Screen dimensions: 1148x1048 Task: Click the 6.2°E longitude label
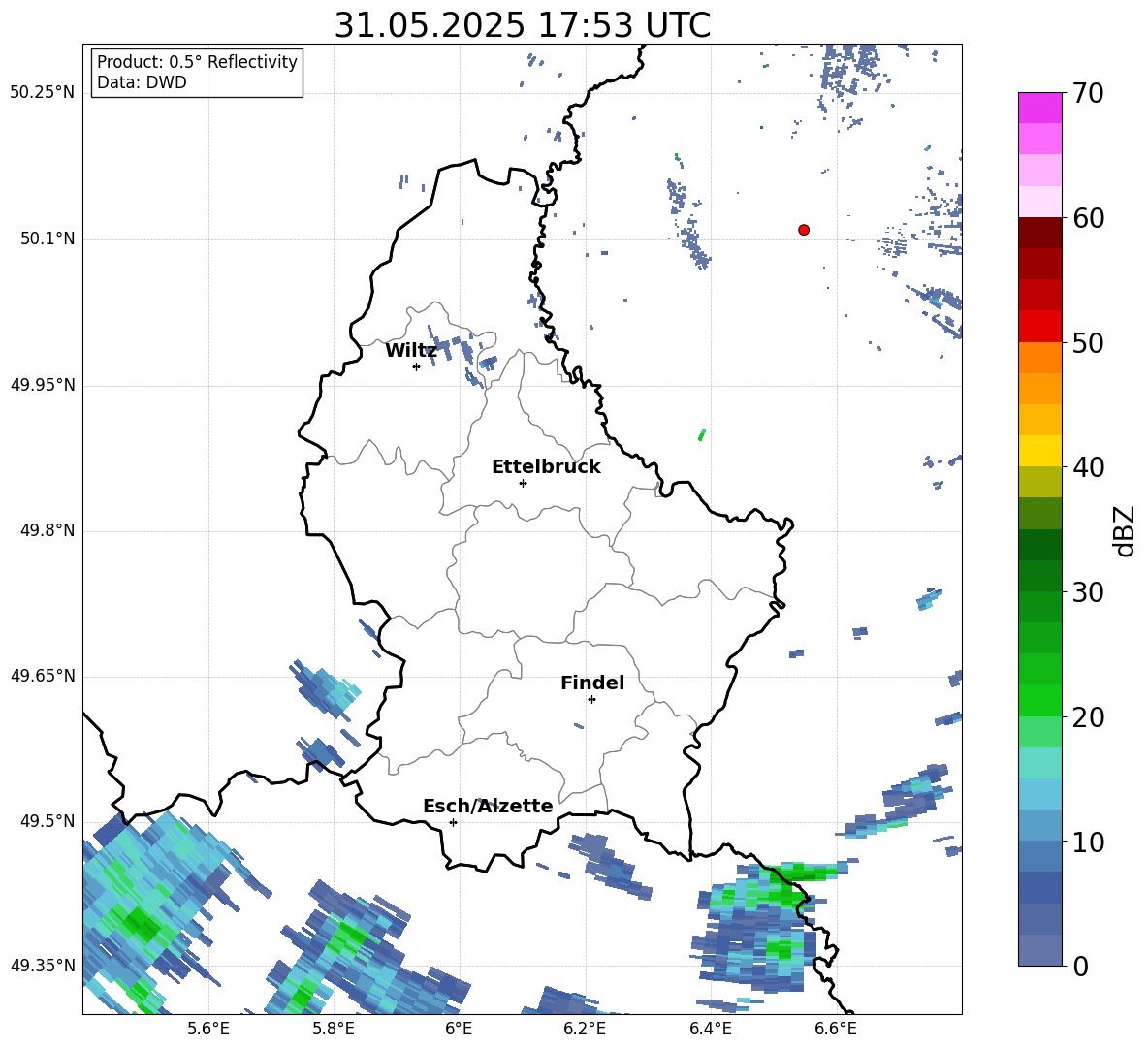click(x=585, y=1029)
